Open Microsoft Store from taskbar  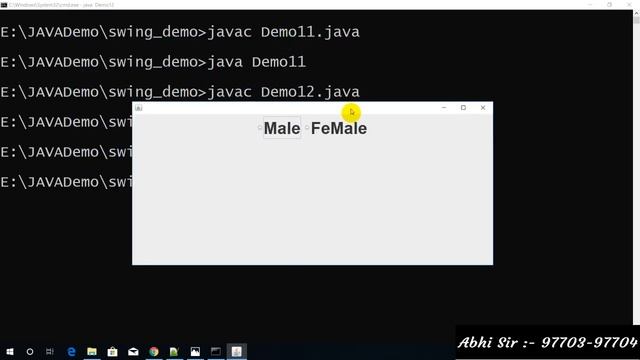click(112, 351)
